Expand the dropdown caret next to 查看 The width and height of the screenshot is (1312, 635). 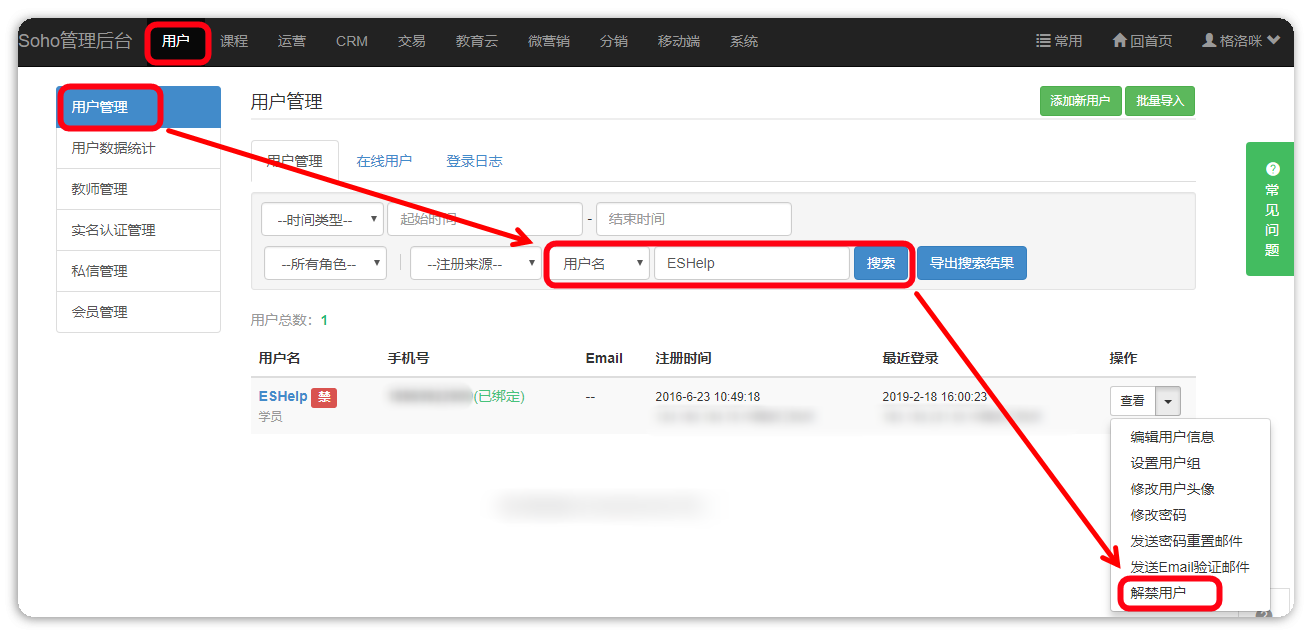coord(1169,401)
